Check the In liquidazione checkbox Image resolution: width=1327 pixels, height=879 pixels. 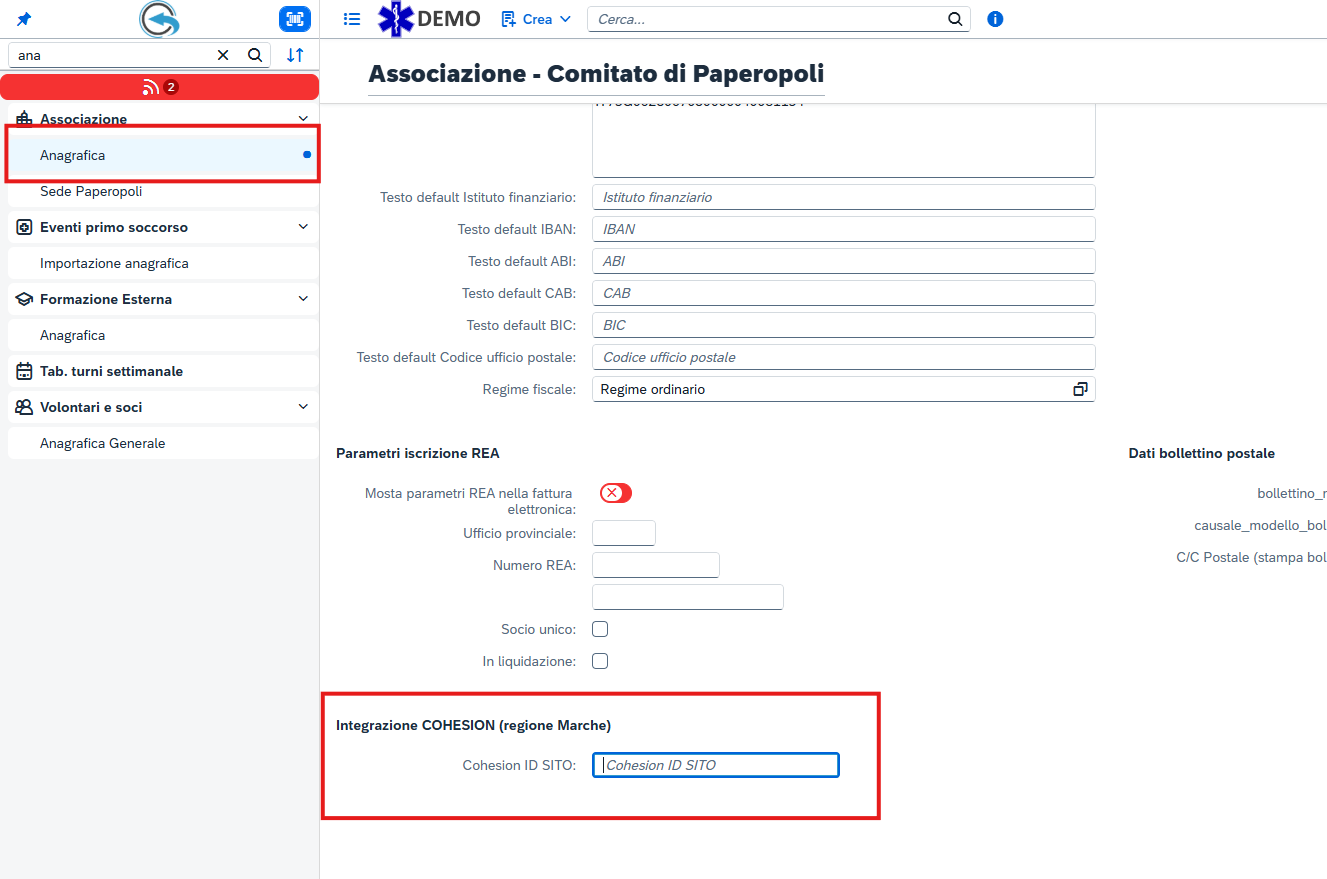click(x=600, y=661)
